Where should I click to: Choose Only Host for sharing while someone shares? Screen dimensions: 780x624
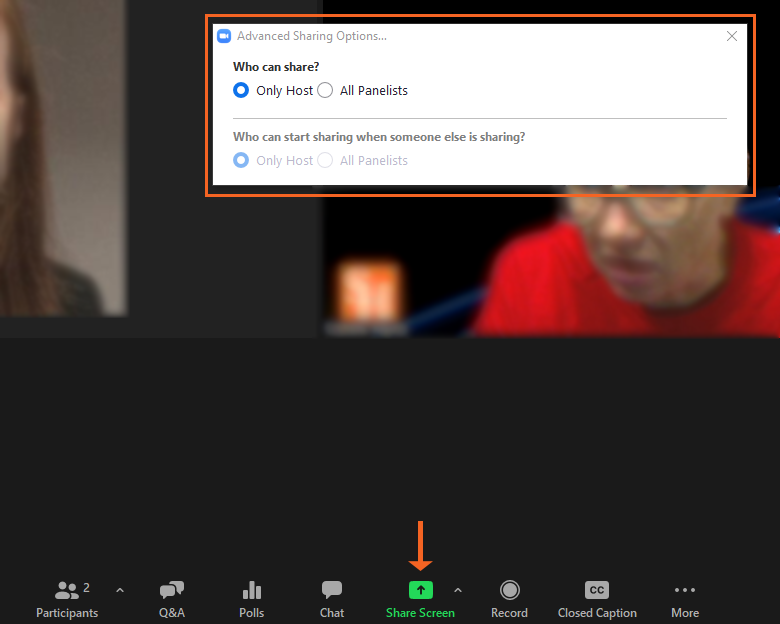click(241, 160)
